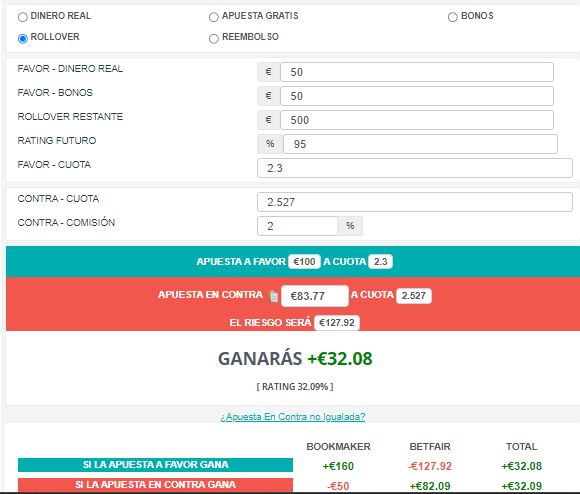Focus the ROLLOVER RESTANTE input field
Image resolution: width=580 pixels, height=494 pixels.
click(x=417, y=120)
